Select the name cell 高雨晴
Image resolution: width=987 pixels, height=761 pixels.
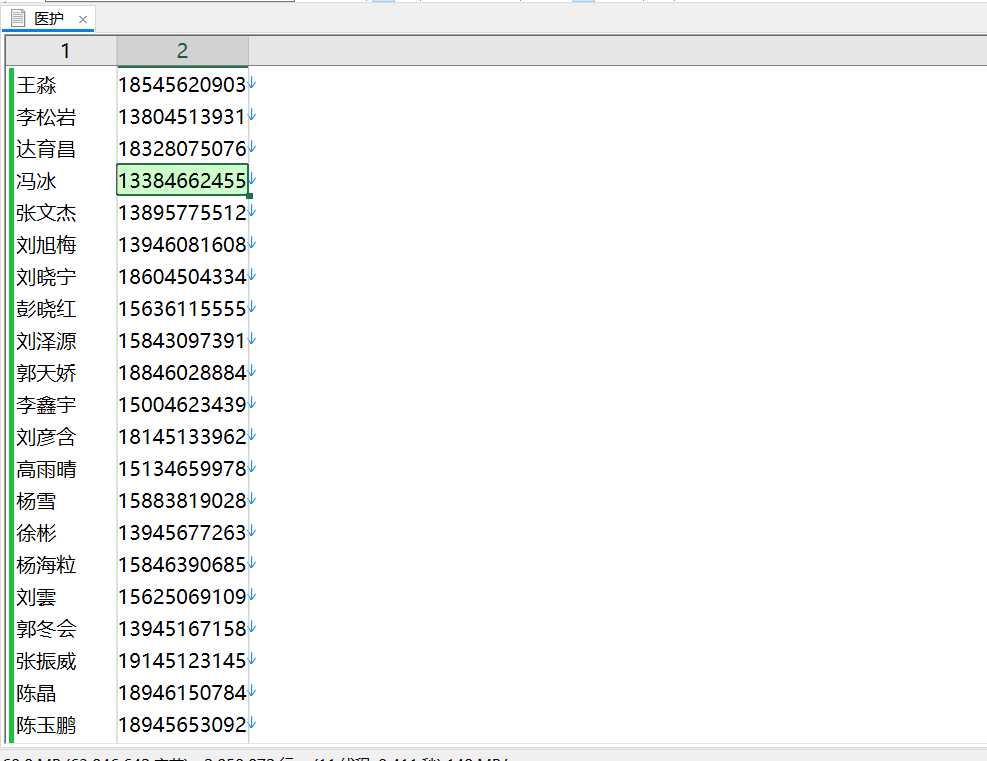click(46, 469)
